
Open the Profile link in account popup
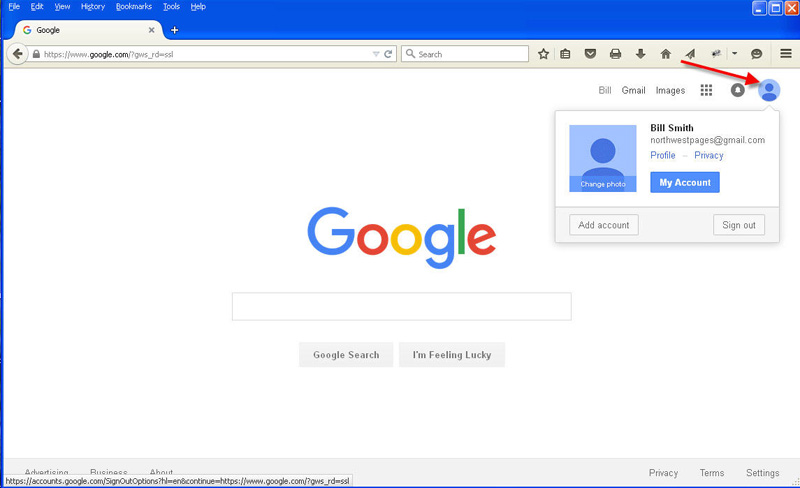(663, 155)
